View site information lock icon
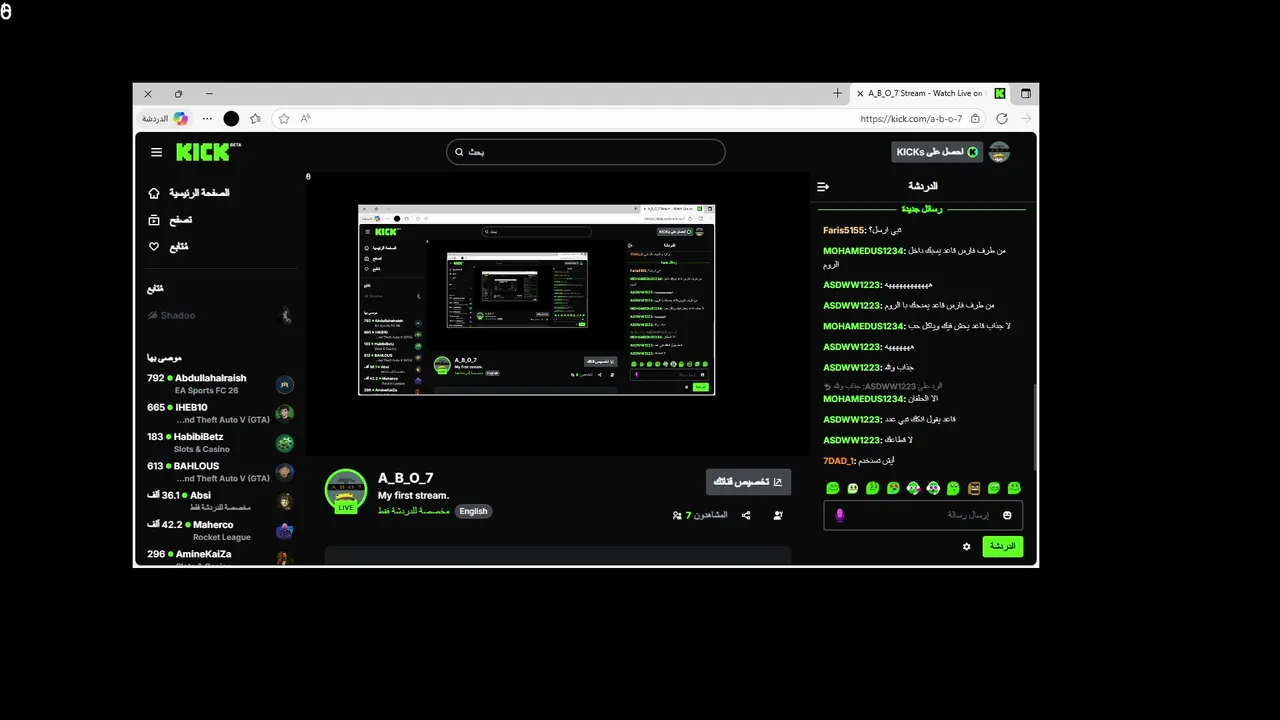 coord(975,118)
